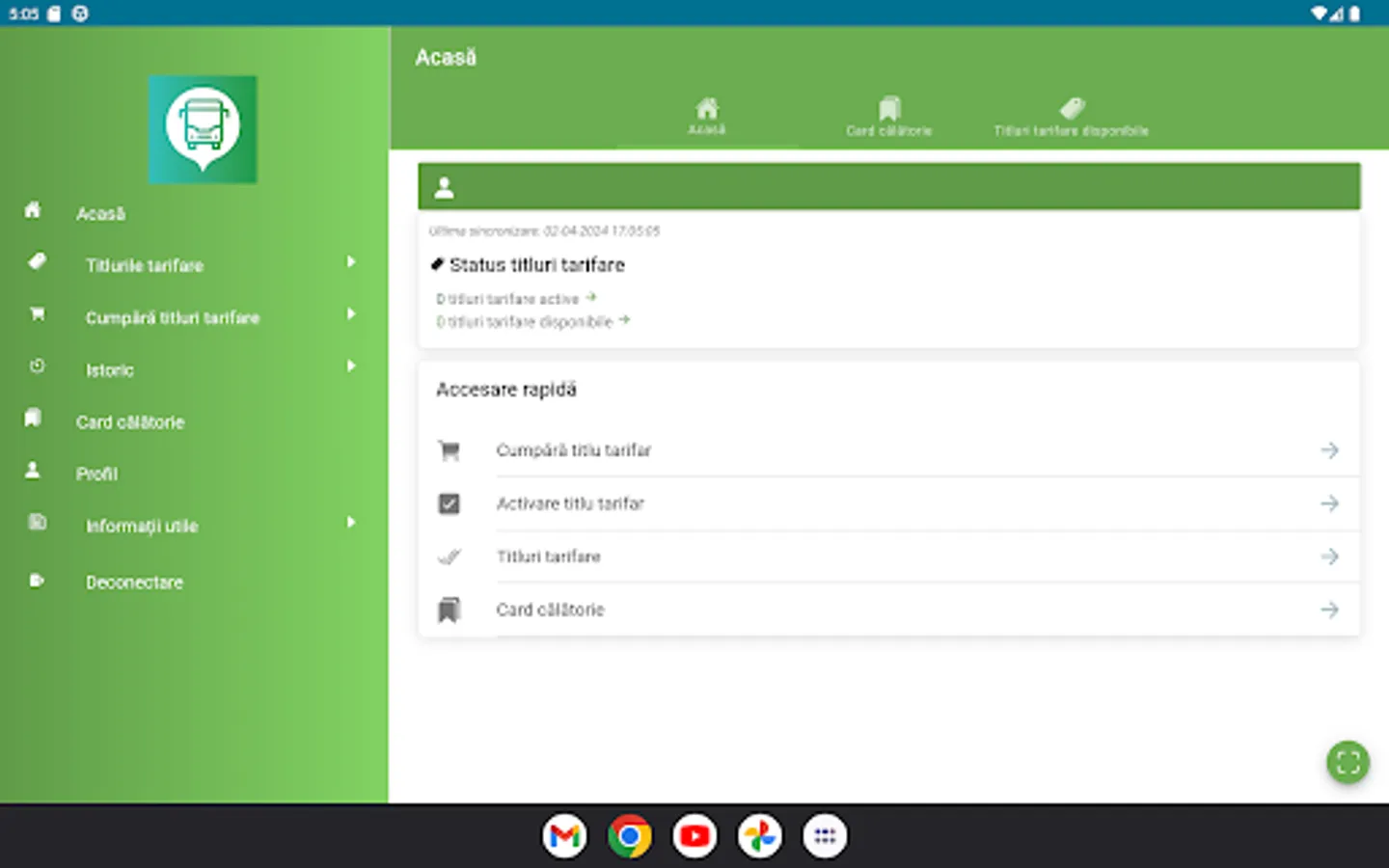
Task: Open the Titluri tarifare disponibile tab
Action: [1071, 115]
